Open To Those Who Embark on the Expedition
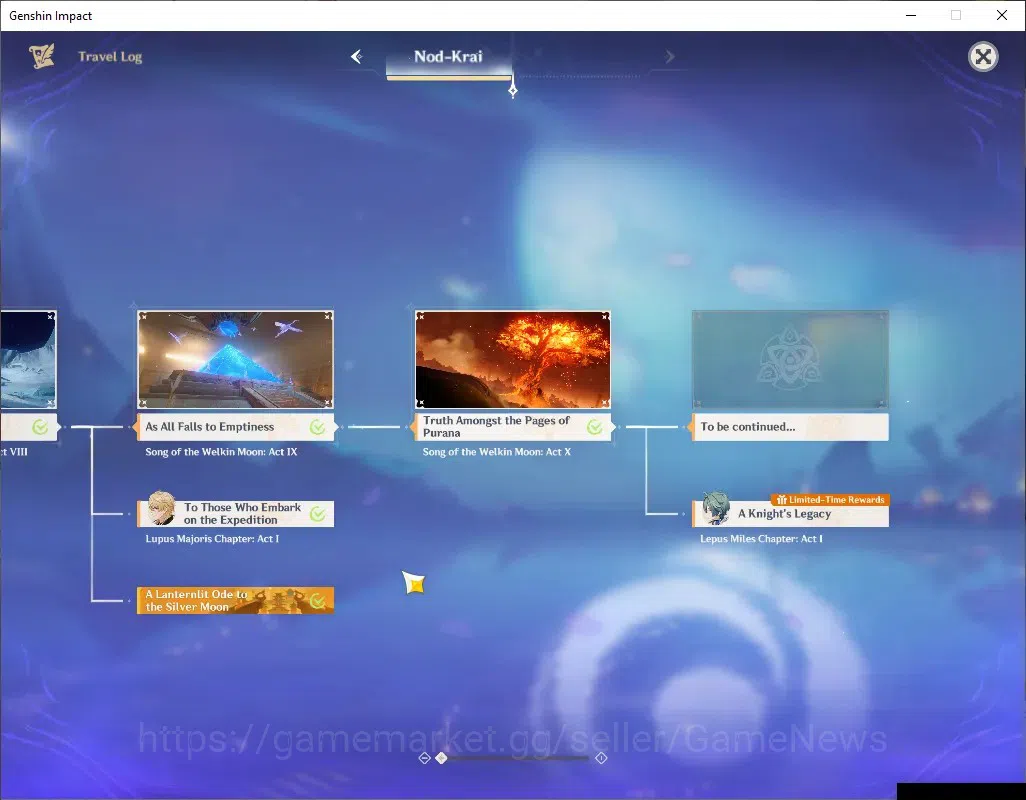 click(236, 513)
